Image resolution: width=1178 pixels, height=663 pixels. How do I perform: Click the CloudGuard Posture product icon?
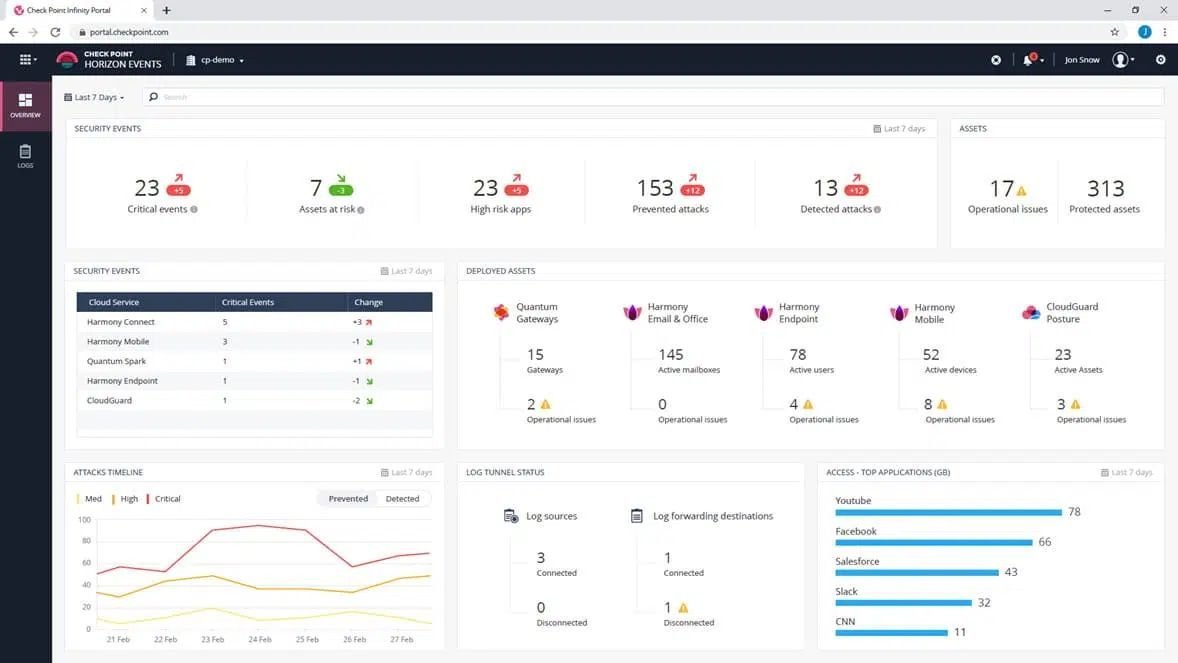[x=1031, y=313]
